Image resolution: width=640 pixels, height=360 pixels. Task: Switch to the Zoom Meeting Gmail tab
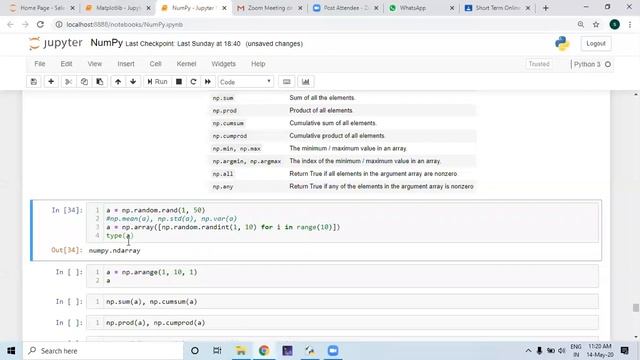coord(269,8)
